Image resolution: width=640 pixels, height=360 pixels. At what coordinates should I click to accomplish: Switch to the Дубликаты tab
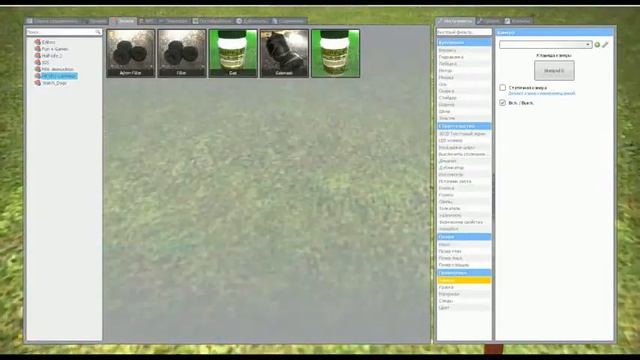pos(253,21)
